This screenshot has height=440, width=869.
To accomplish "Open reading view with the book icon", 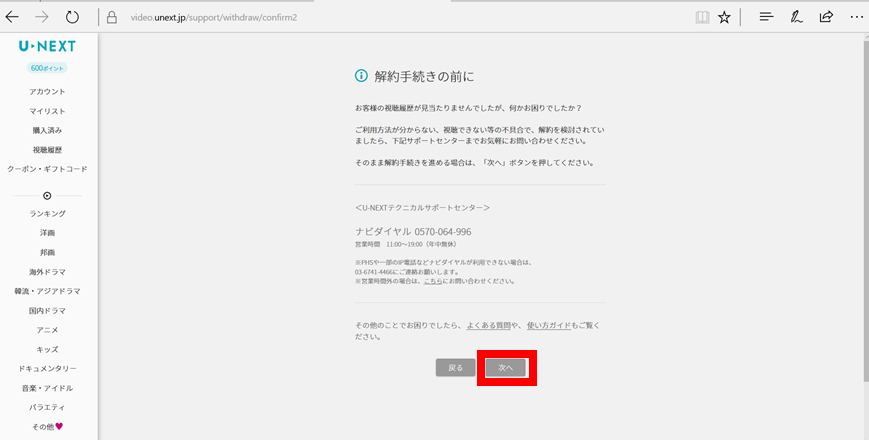I will [x=702, y=18].
